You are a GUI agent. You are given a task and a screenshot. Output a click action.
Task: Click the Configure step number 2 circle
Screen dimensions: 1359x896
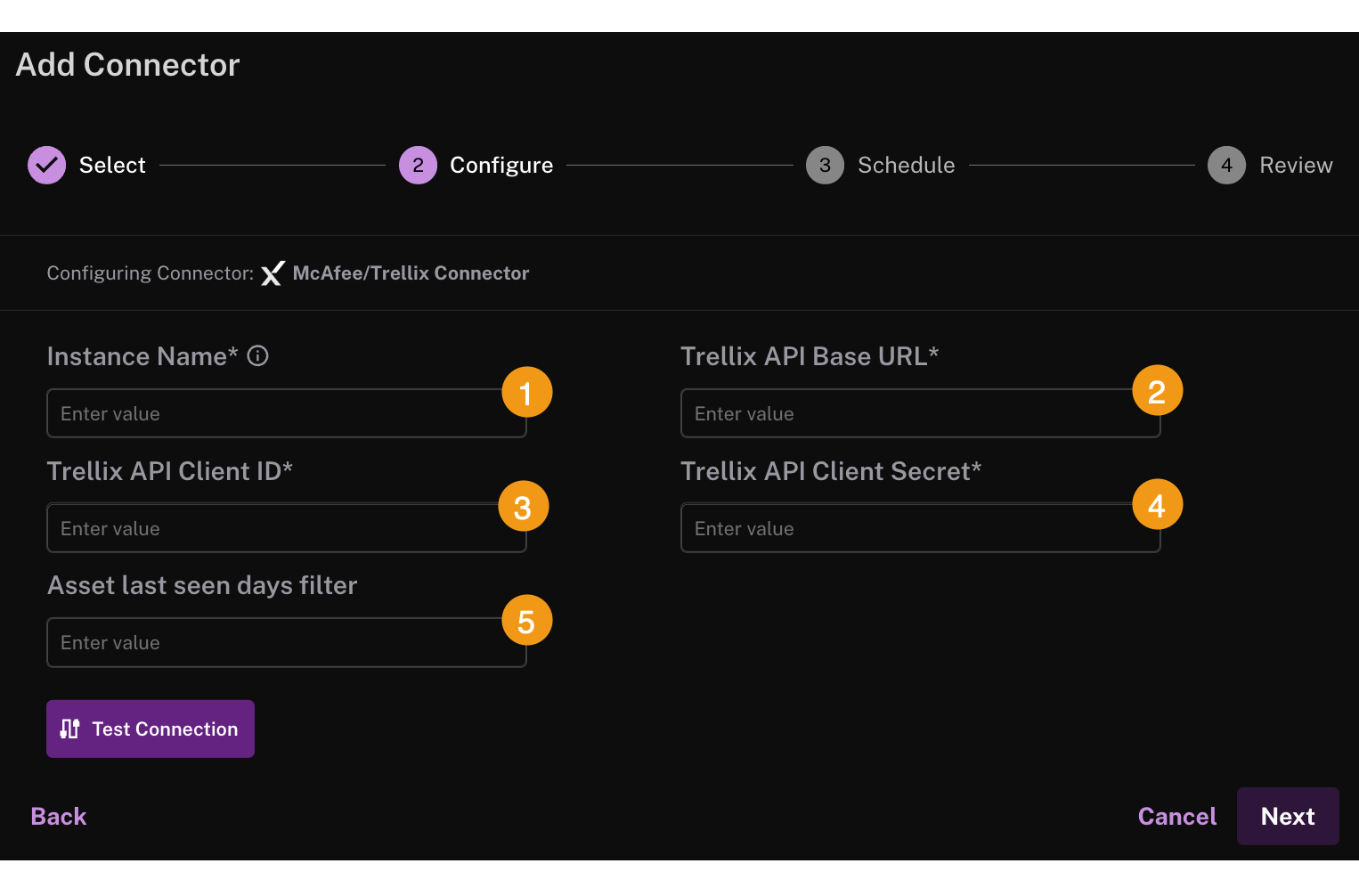[418, 165]
